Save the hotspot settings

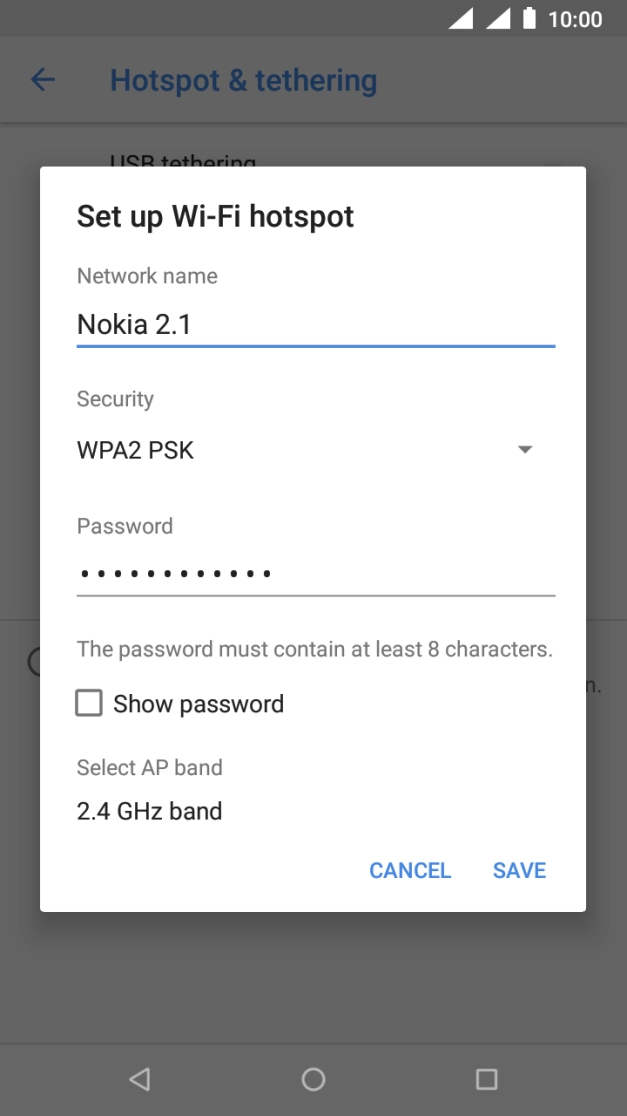519,870
